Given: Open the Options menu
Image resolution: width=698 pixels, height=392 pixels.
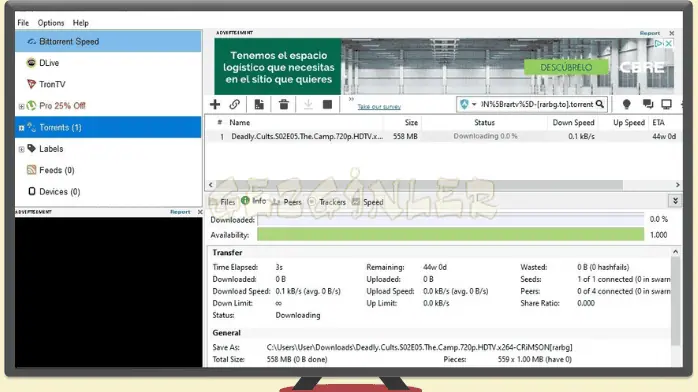Looking at the screenshot, I should [x=51, y=23].
